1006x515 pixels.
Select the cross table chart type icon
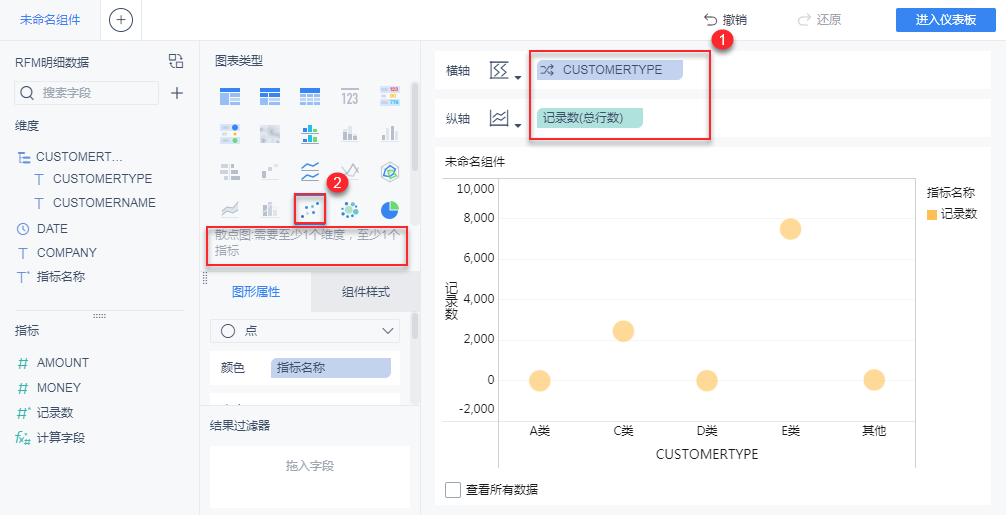pyautogui.click(x=269, y=96)
